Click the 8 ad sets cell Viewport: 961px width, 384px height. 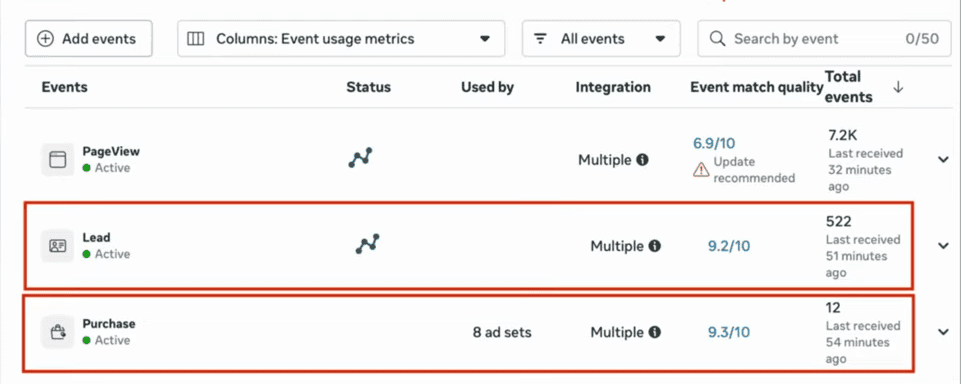[502, 333]
